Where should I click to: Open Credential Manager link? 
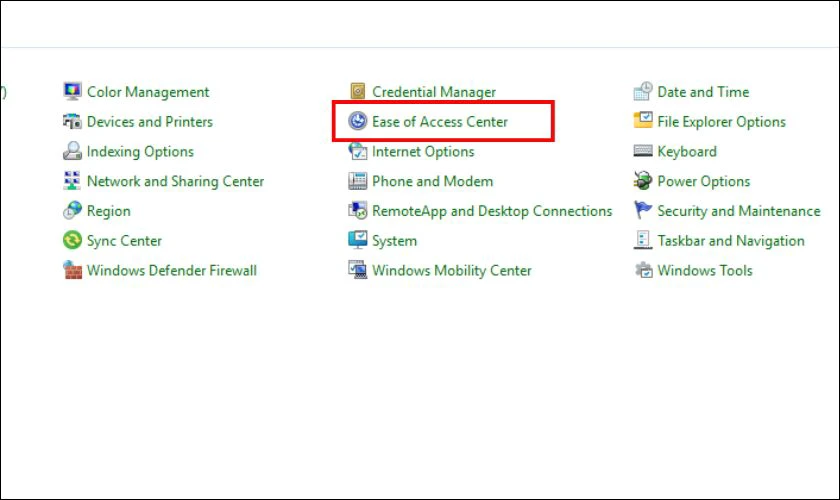pos(434,92)
